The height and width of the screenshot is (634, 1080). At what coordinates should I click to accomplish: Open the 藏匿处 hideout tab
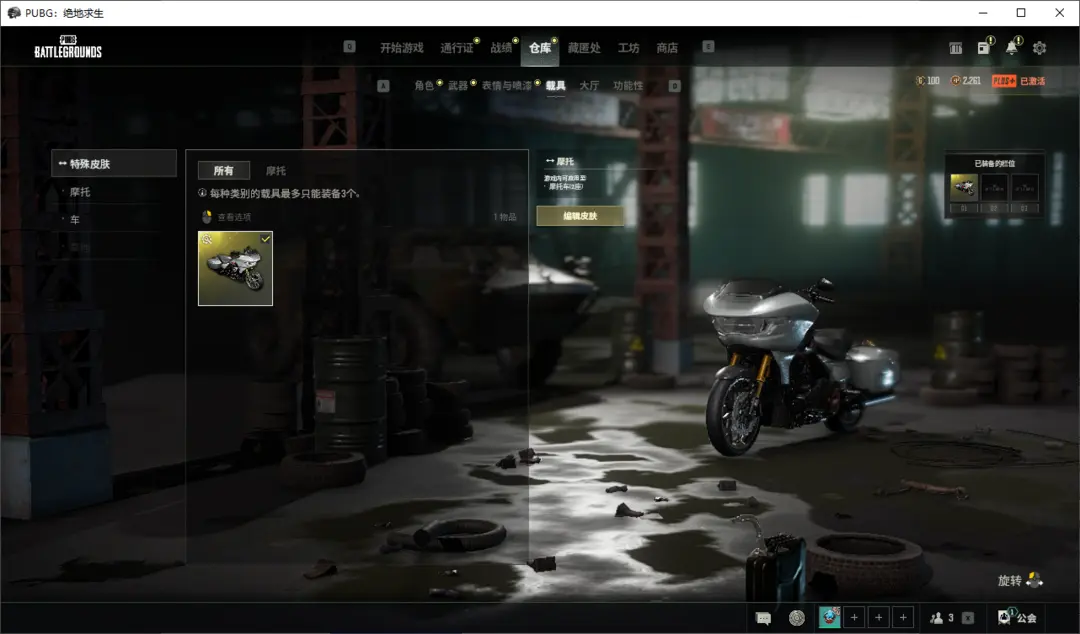click(584, 48)
